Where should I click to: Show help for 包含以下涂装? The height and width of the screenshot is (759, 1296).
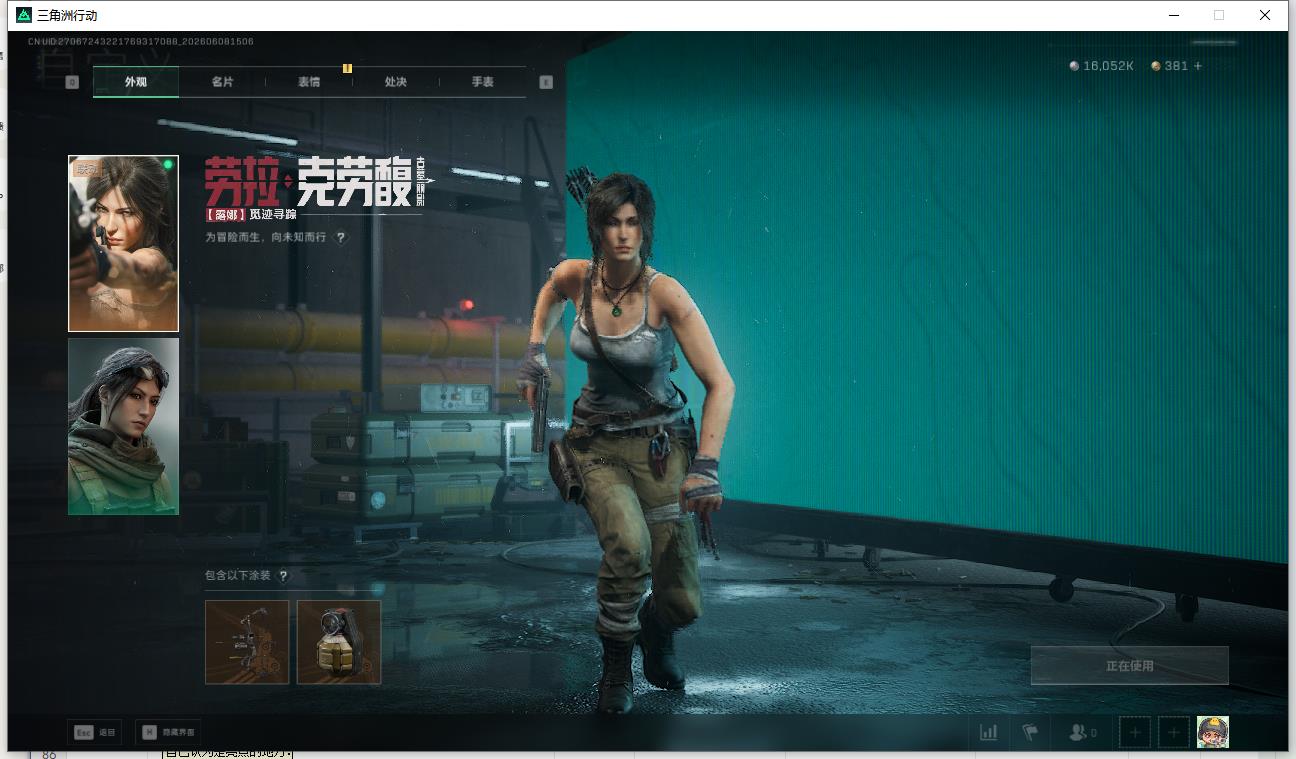tap(284, 576)
